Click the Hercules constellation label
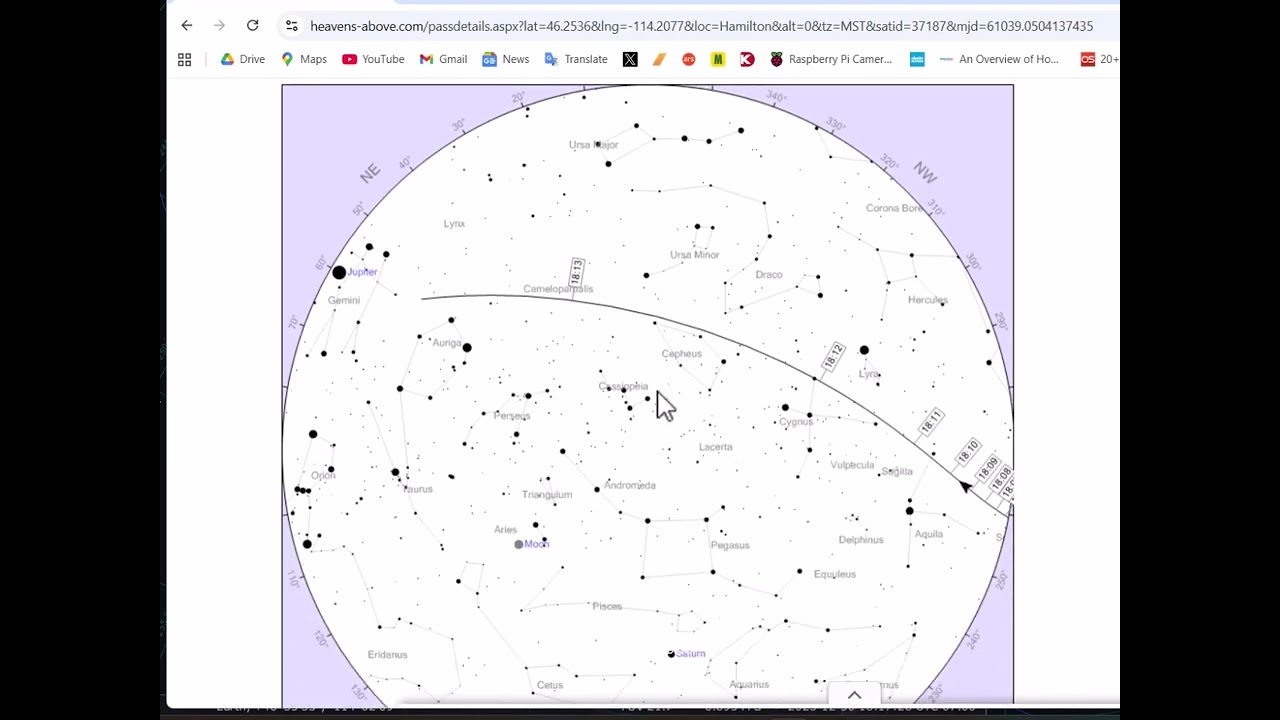This screenshot has height=720, width=1280. click(927, 300)
